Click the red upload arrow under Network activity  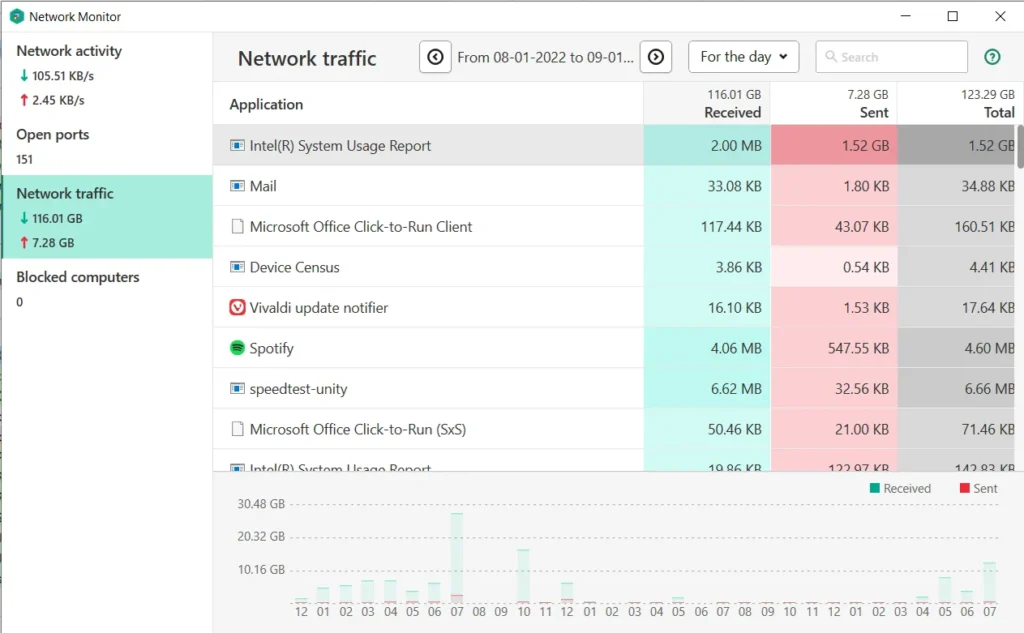(24, 100)
